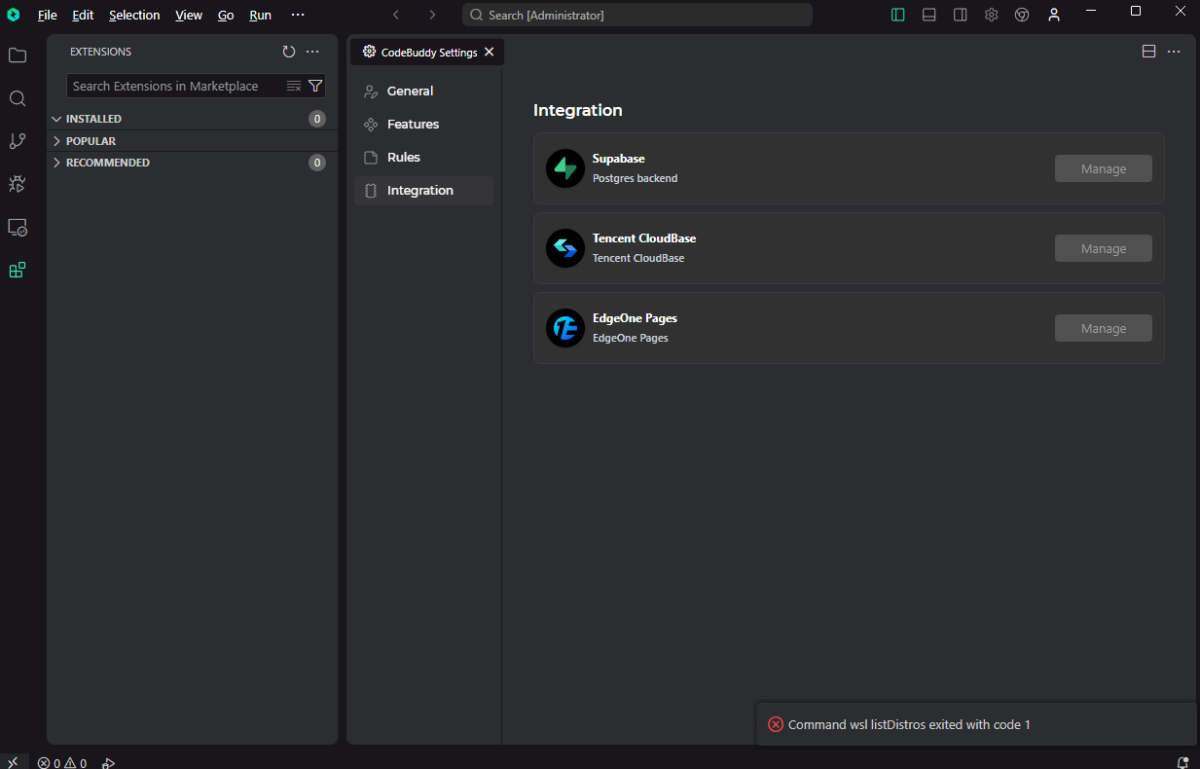The height and width of the screenshot is (769, 1200).
Task: Click the EXTENSIONS panel title
Action: coord(101,52)
